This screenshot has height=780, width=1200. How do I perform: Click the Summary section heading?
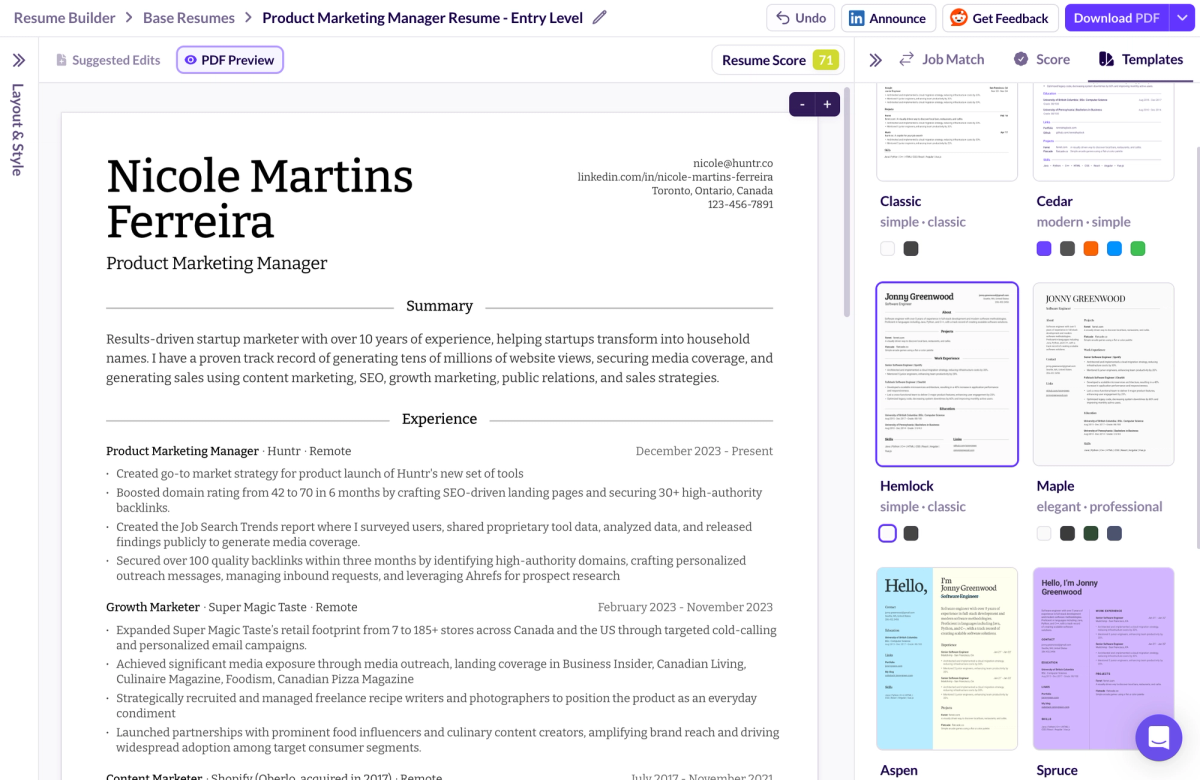439,306
